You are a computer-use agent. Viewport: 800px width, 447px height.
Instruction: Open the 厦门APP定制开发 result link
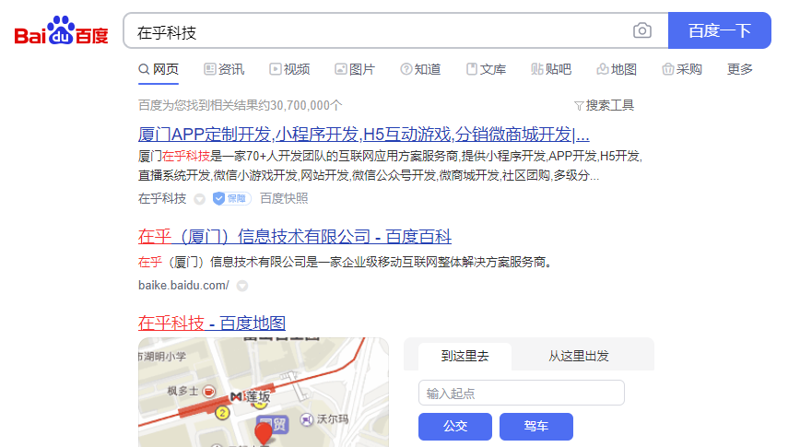point(363,134)
